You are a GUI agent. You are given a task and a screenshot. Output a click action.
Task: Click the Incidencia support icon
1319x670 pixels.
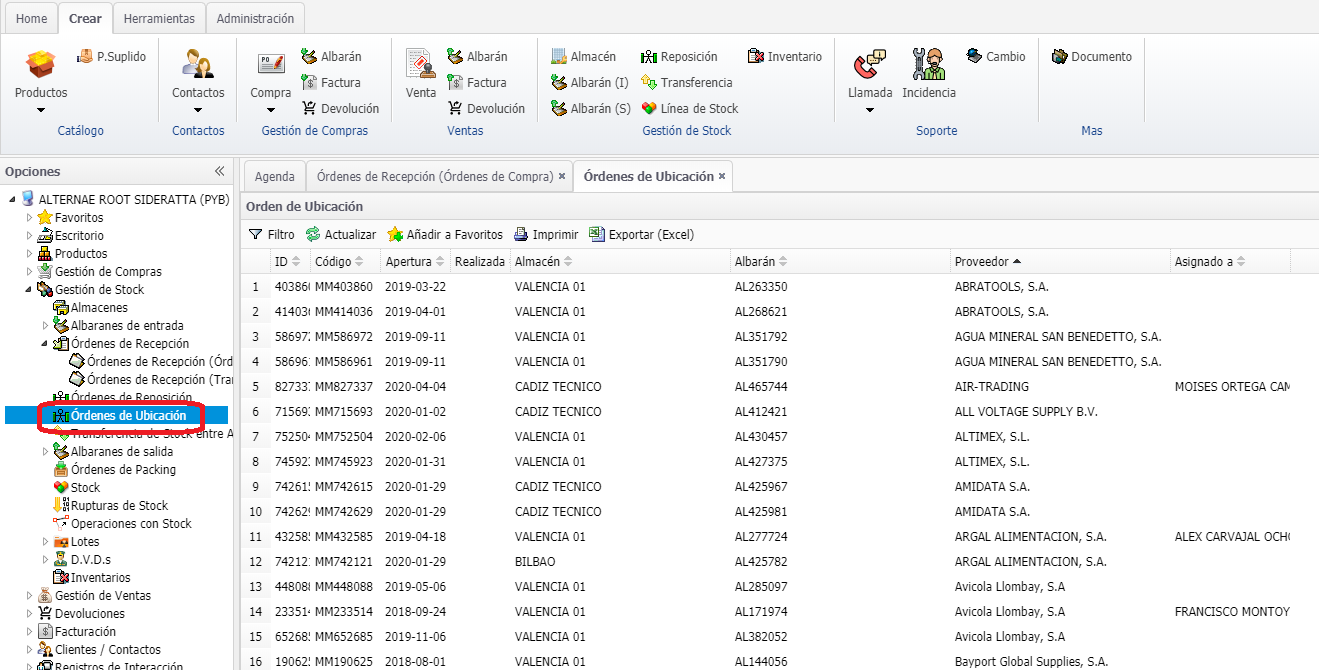[929, 65]
